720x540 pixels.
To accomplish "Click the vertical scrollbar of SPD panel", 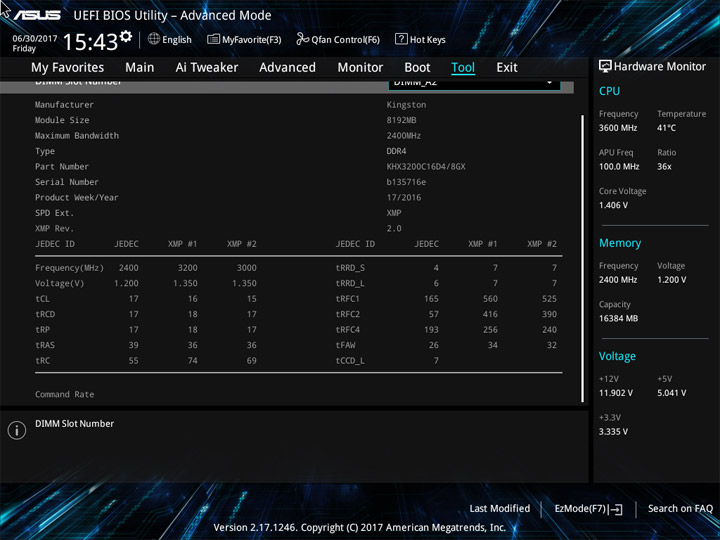I will coord(583,258).
